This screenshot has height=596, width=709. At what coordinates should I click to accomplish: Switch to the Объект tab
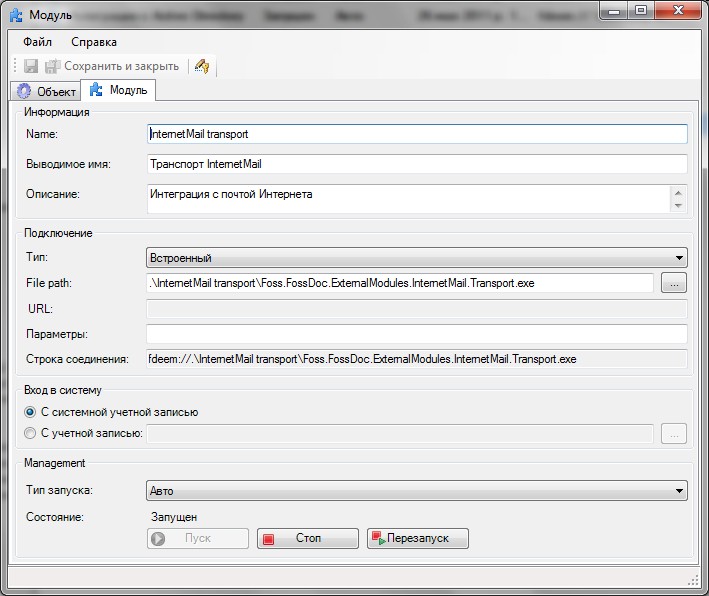point(46,91)
